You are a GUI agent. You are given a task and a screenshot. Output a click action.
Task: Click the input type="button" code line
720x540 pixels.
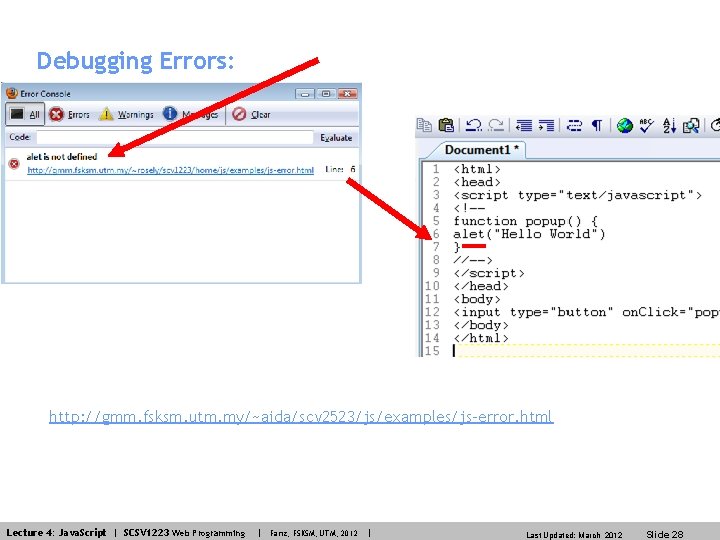586,312
